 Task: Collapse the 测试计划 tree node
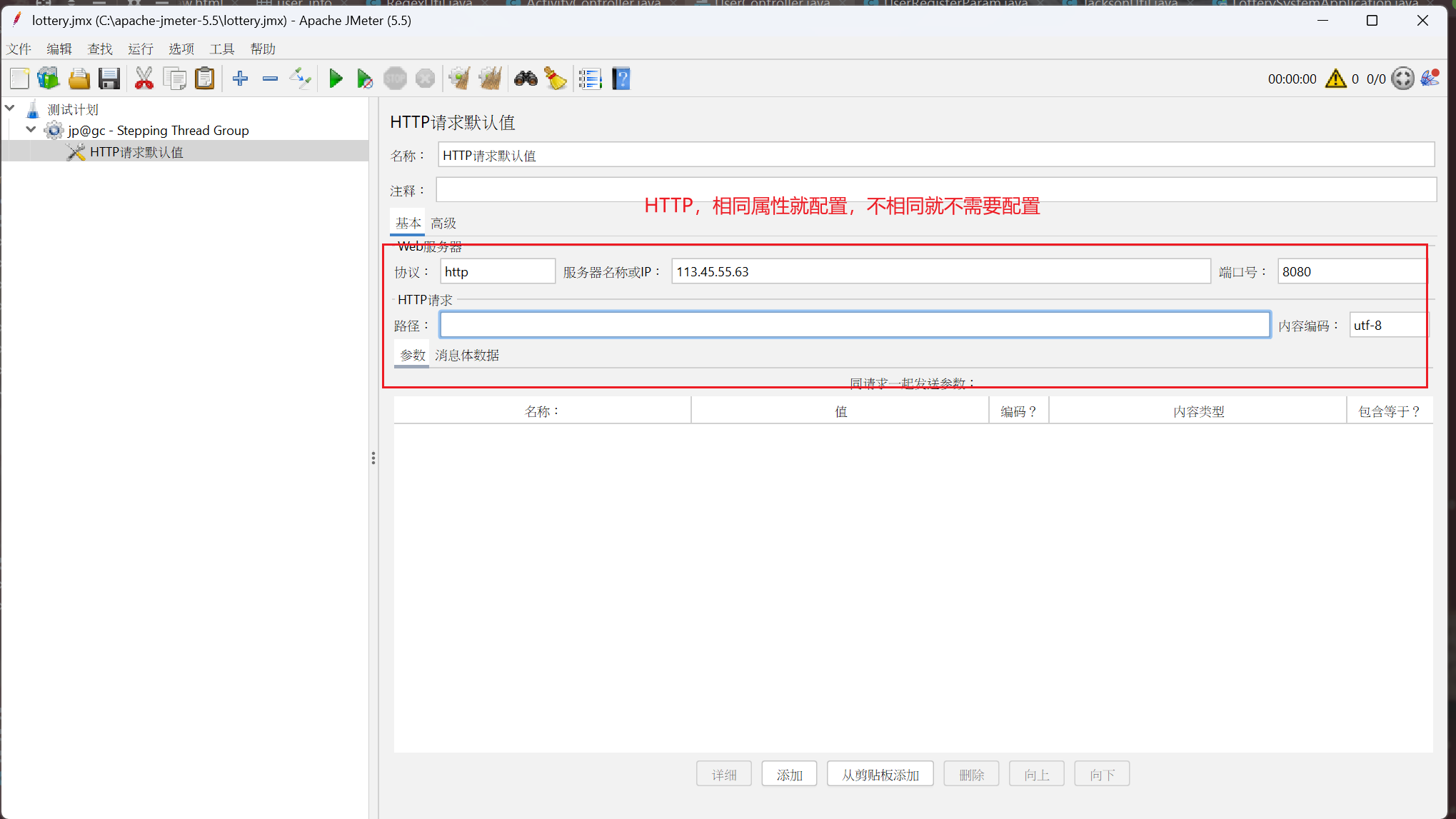click(x=10, y=109)
